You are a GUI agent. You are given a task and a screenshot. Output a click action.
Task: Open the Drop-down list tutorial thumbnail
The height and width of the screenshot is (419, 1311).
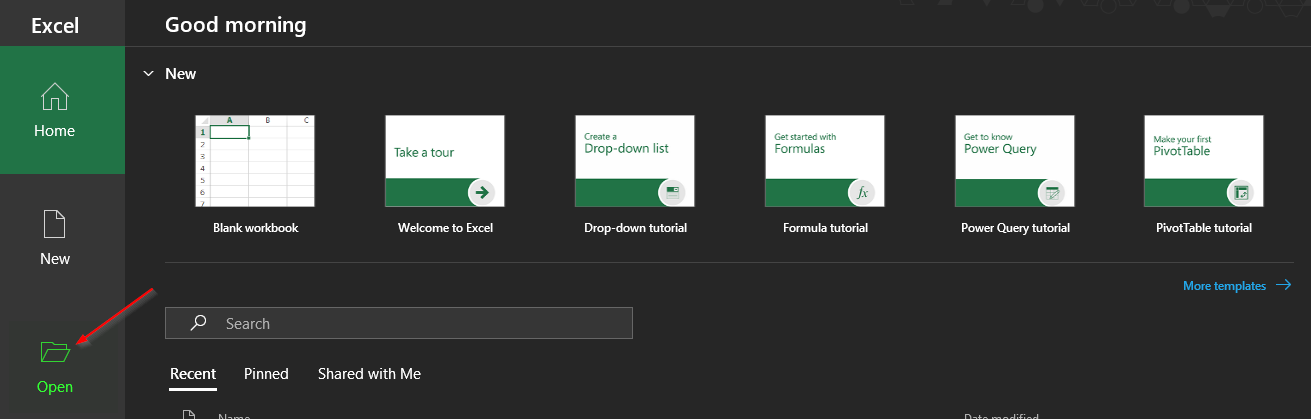635,161
